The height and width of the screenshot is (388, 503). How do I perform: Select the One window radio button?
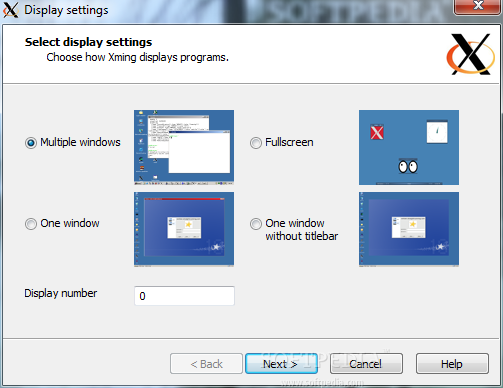point(31,224)
